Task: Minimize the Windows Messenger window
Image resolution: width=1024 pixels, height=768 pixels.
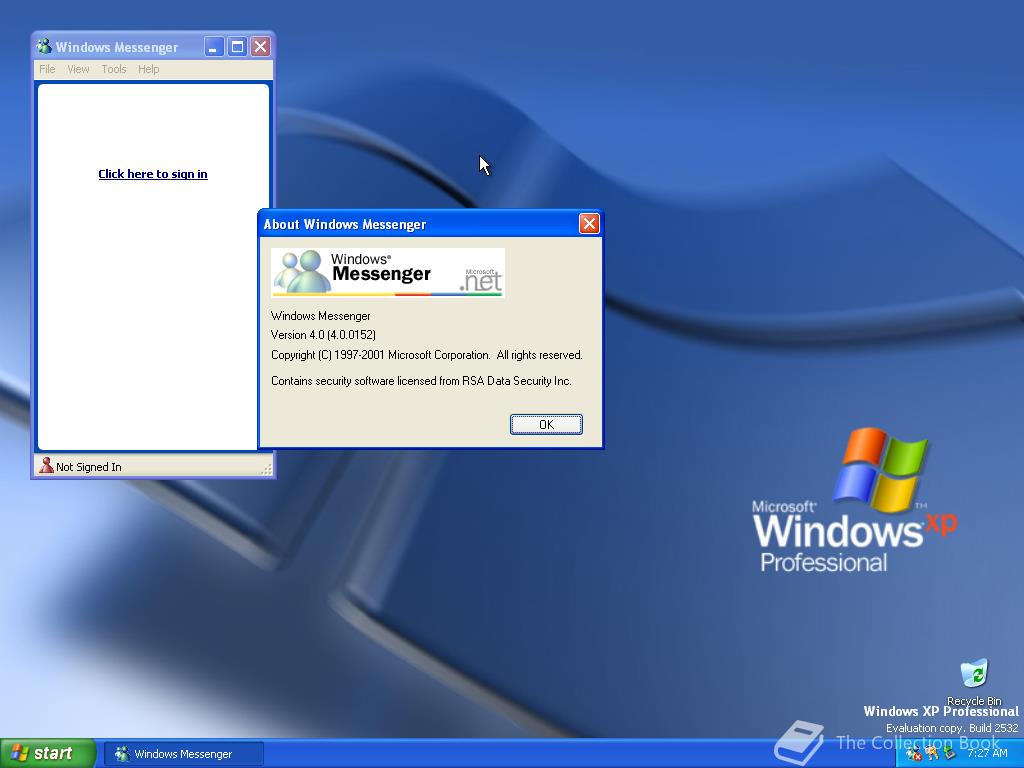Action: (x=214, y=46)
